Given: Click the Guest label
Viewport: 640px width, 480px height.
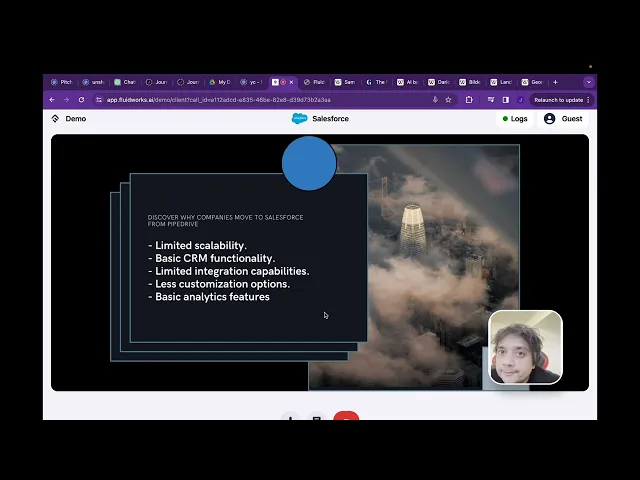Looking at the screenshot, I should click(x=572, y=119).
